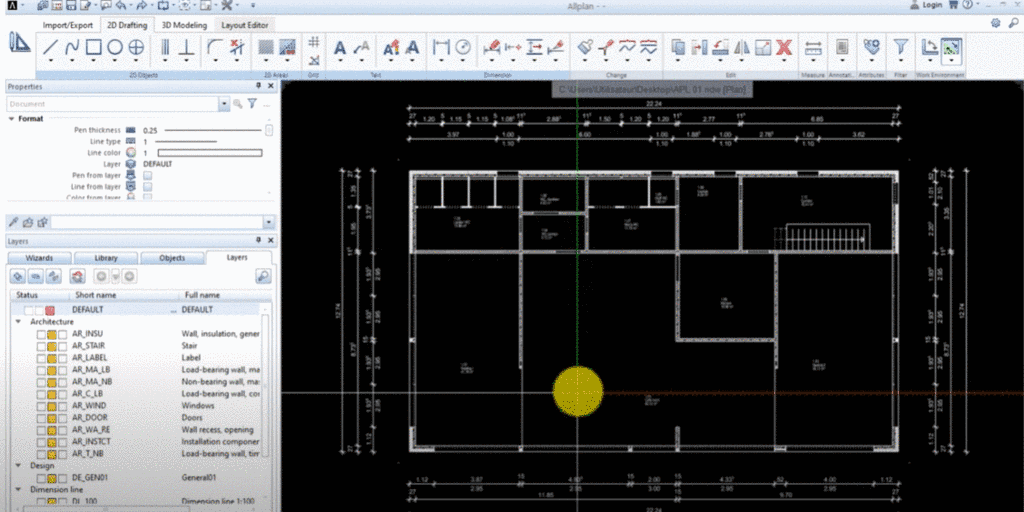Collapse the Design layer group
The image size is (1024, 512).
coord(18,466)
